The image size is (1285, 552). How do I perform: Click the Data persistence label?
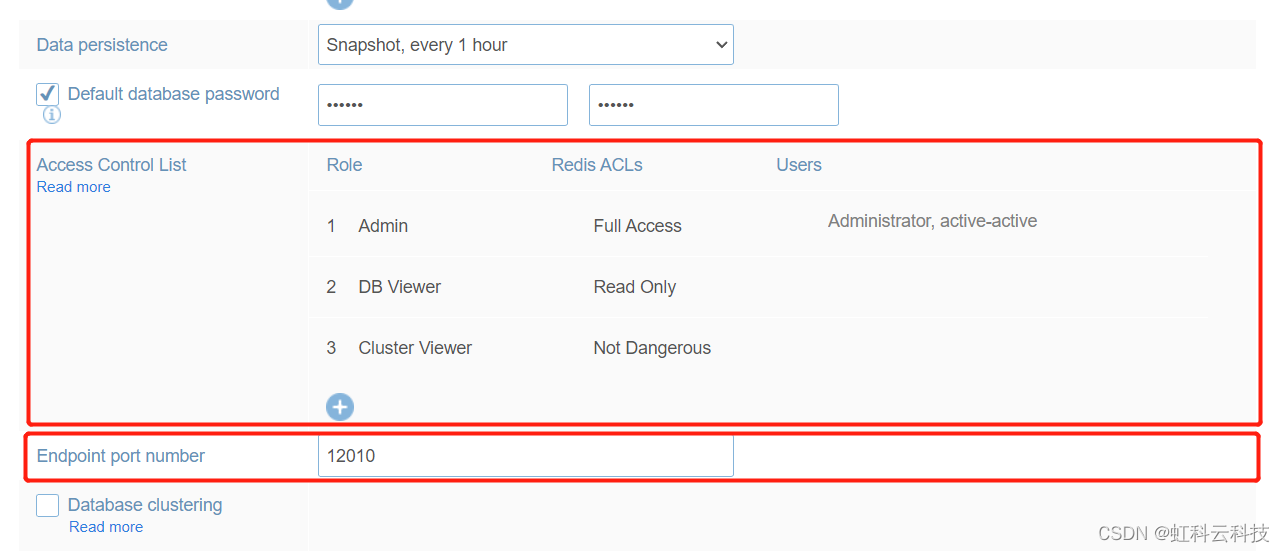click(102, 45)
